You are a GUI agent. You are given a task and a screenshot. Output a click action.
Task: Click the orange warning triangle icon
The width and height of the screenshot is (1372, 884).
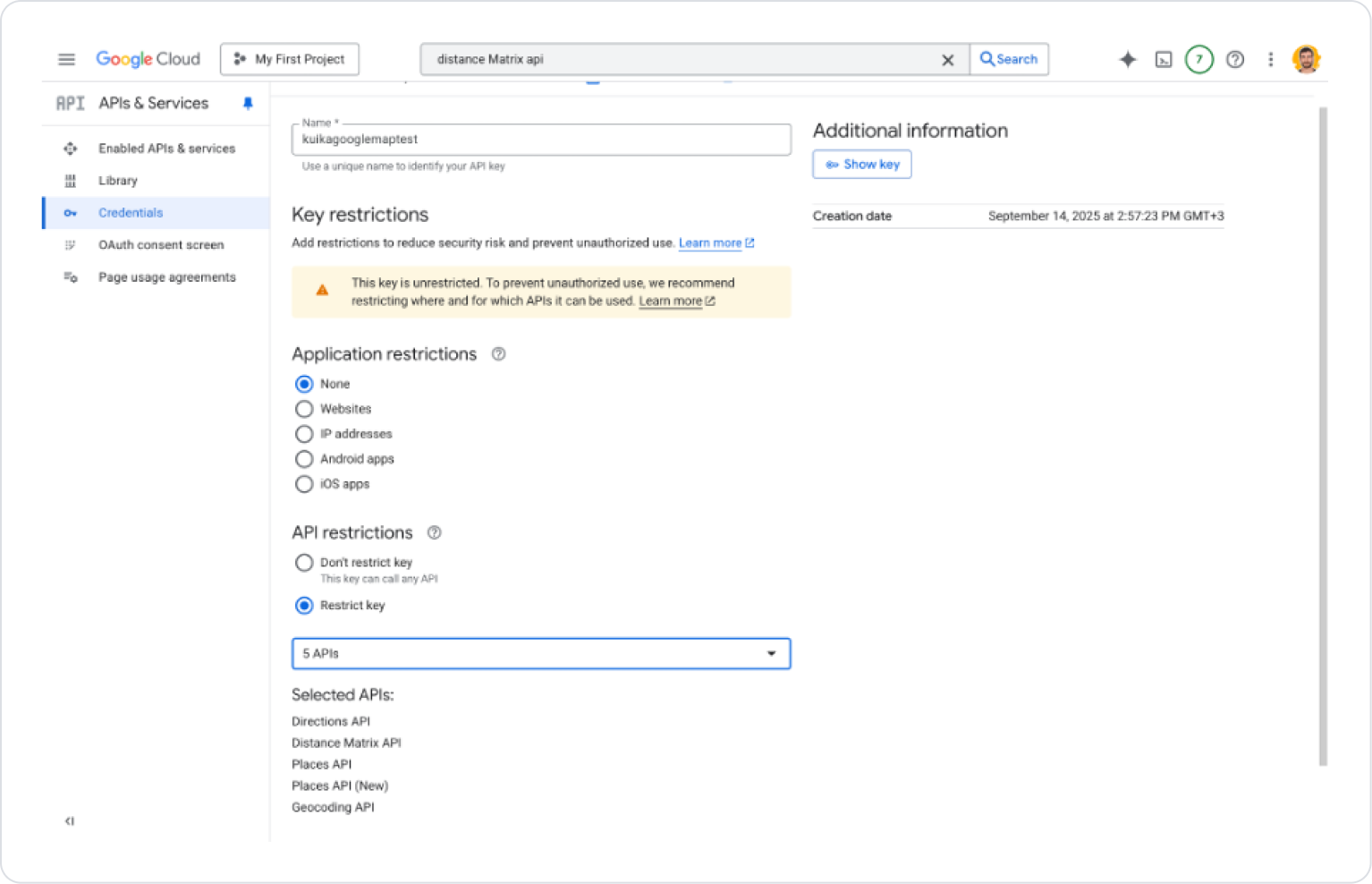pos(322,290)
